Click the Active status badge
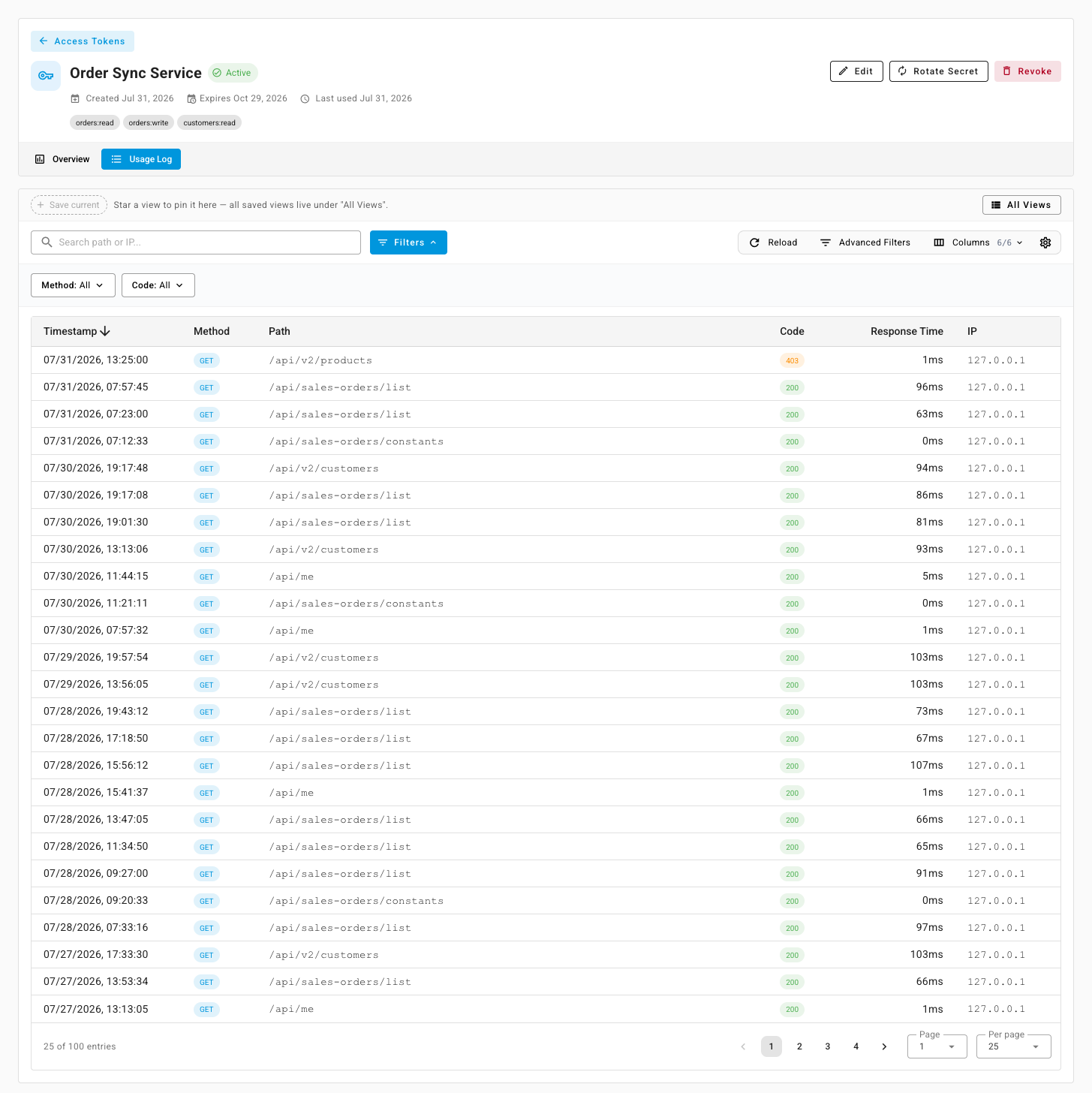1092x1093 pixels. (233, 73)
